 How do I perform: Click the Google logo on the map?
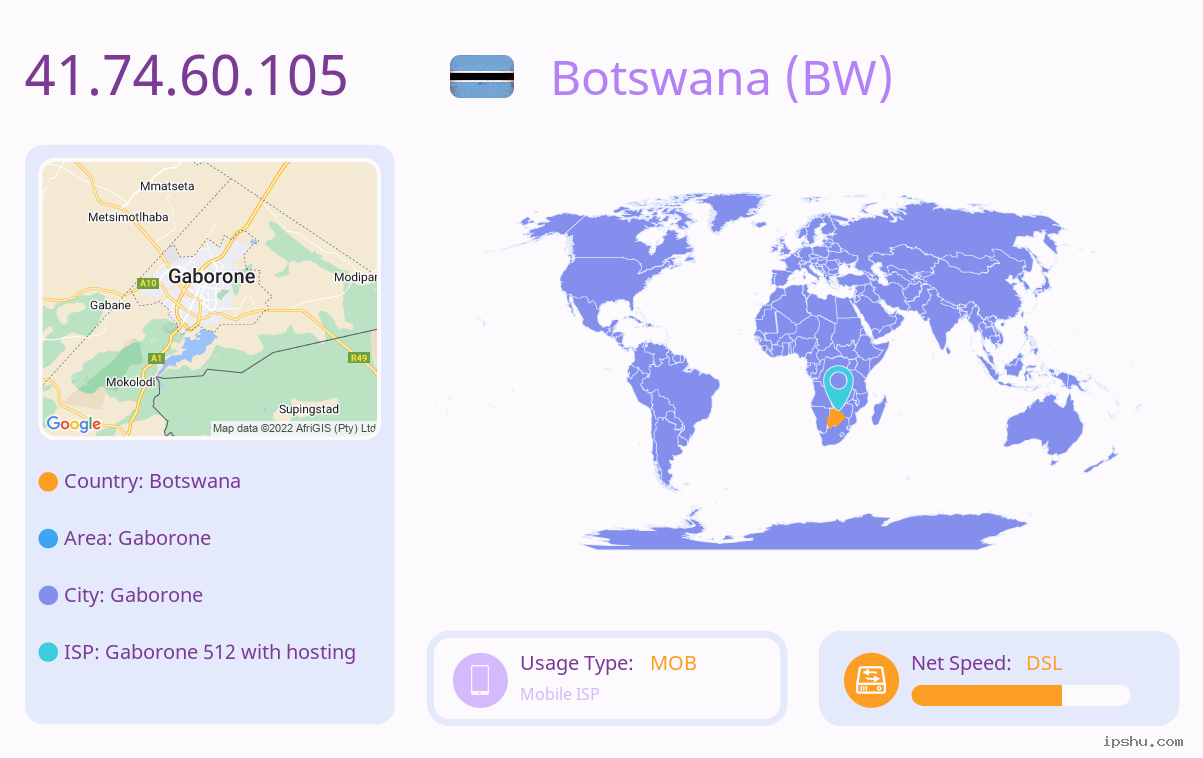point(74,424)
